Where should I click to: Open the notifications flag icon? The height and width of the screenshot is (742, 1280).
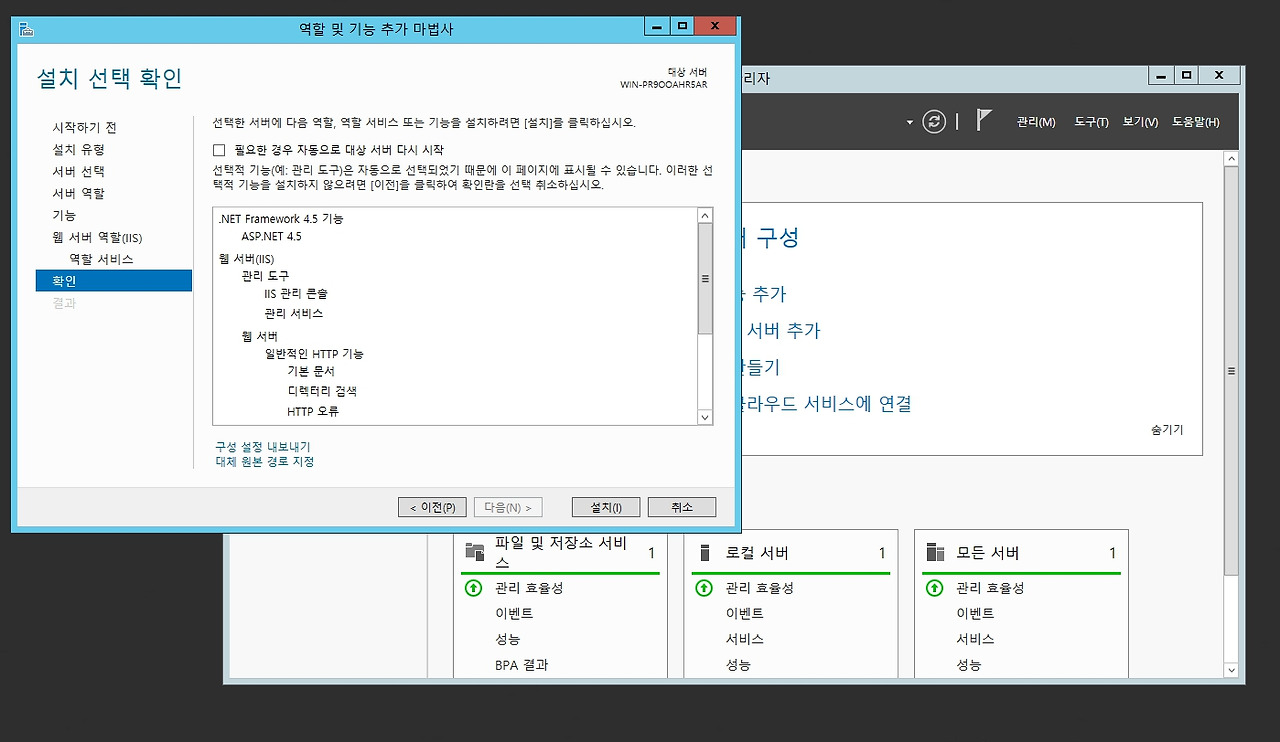tap(984, 121)
